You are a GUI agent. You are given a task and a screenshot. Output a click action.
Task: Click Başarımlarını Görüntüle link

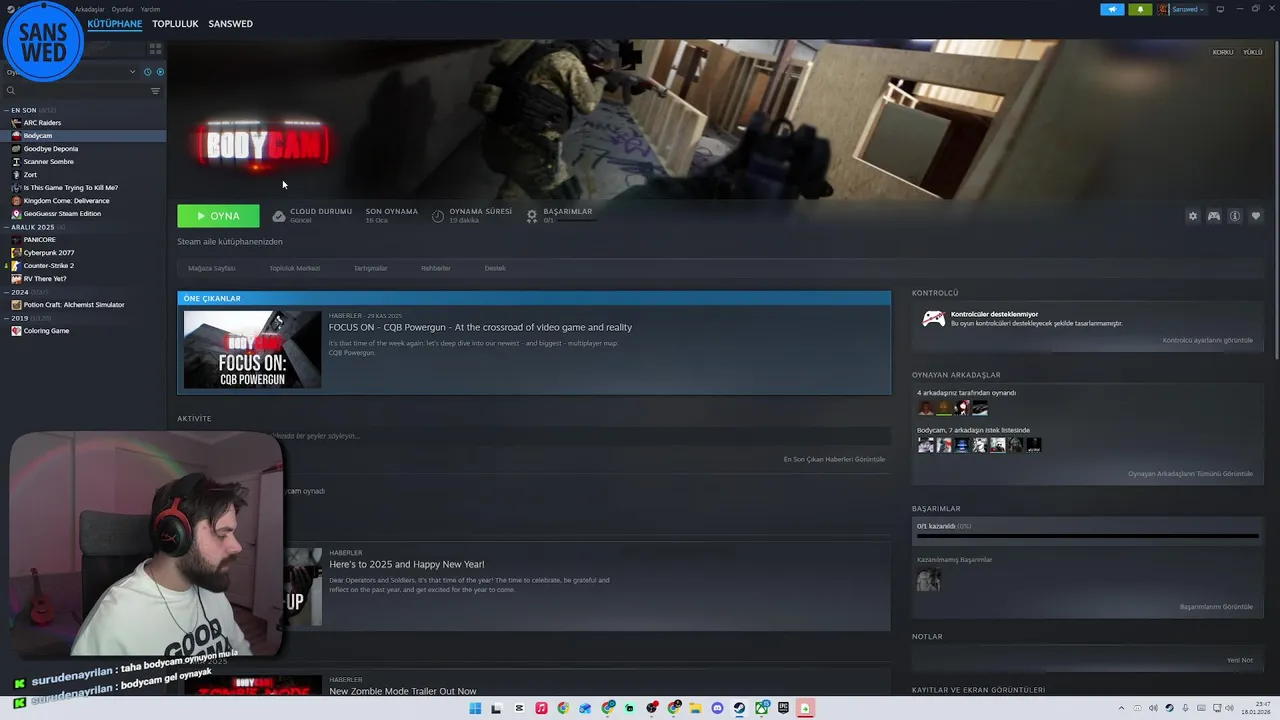(1216, 607)
